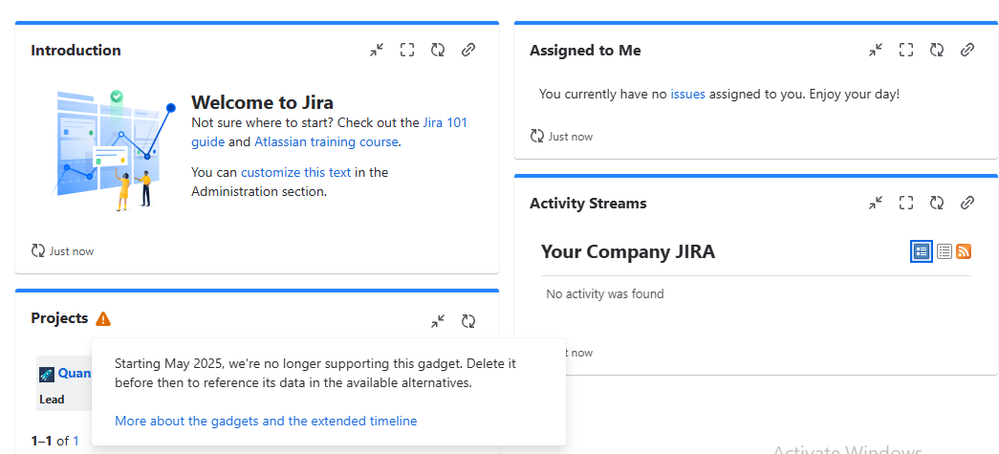This screenshot has width=999, height=454.
Task: Copy link of Activity Streams gadget
Action: coord(967,202)
